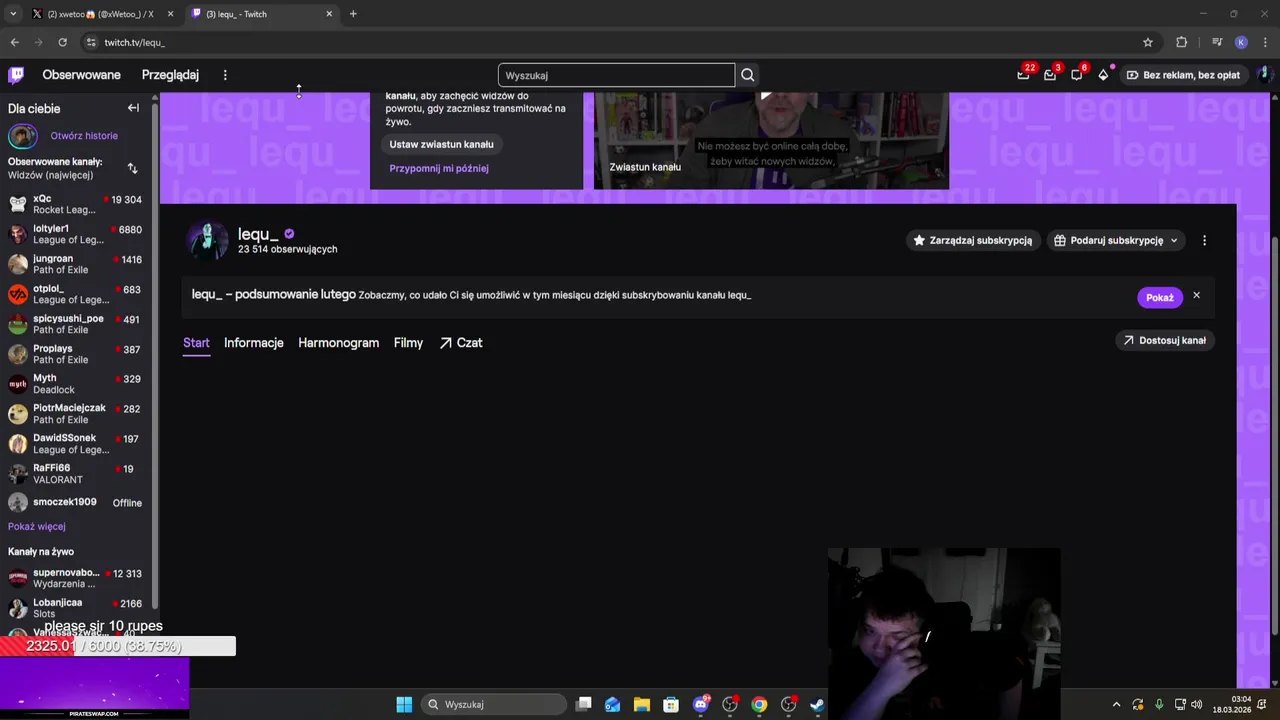The height and width of the screenshot is (720, 1280).
Task: Switch to the Filmy tab
Action: 408,343
